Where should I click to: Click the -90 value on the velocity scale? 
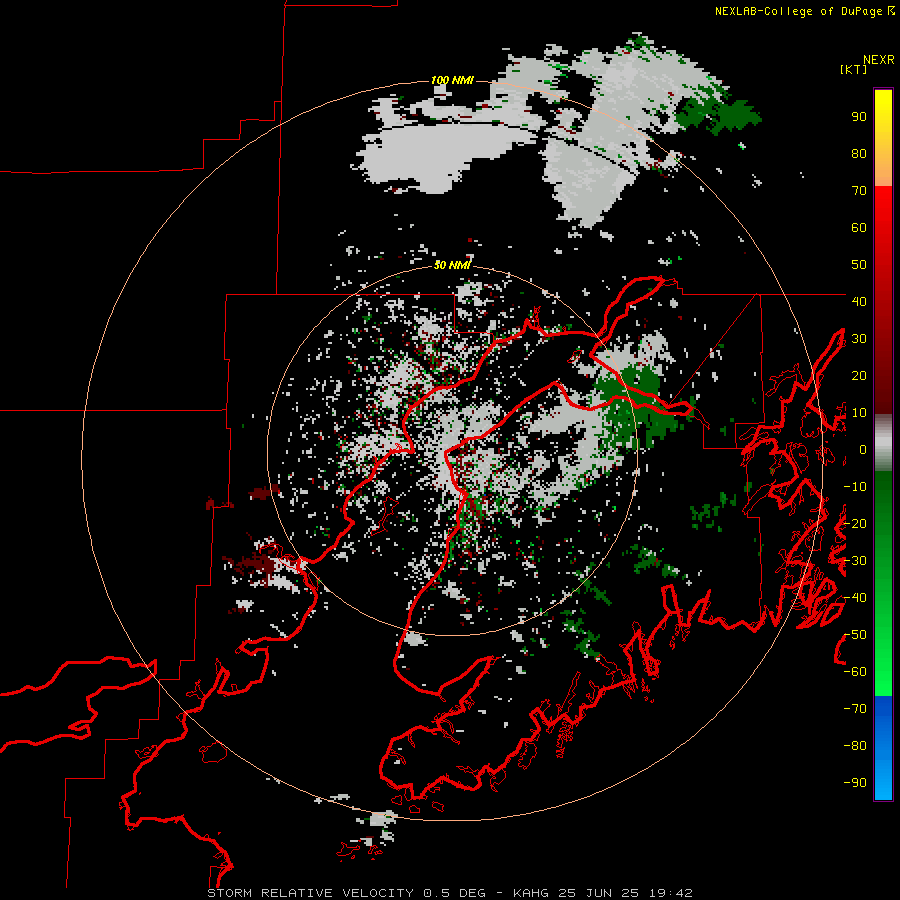pos(855,783)
